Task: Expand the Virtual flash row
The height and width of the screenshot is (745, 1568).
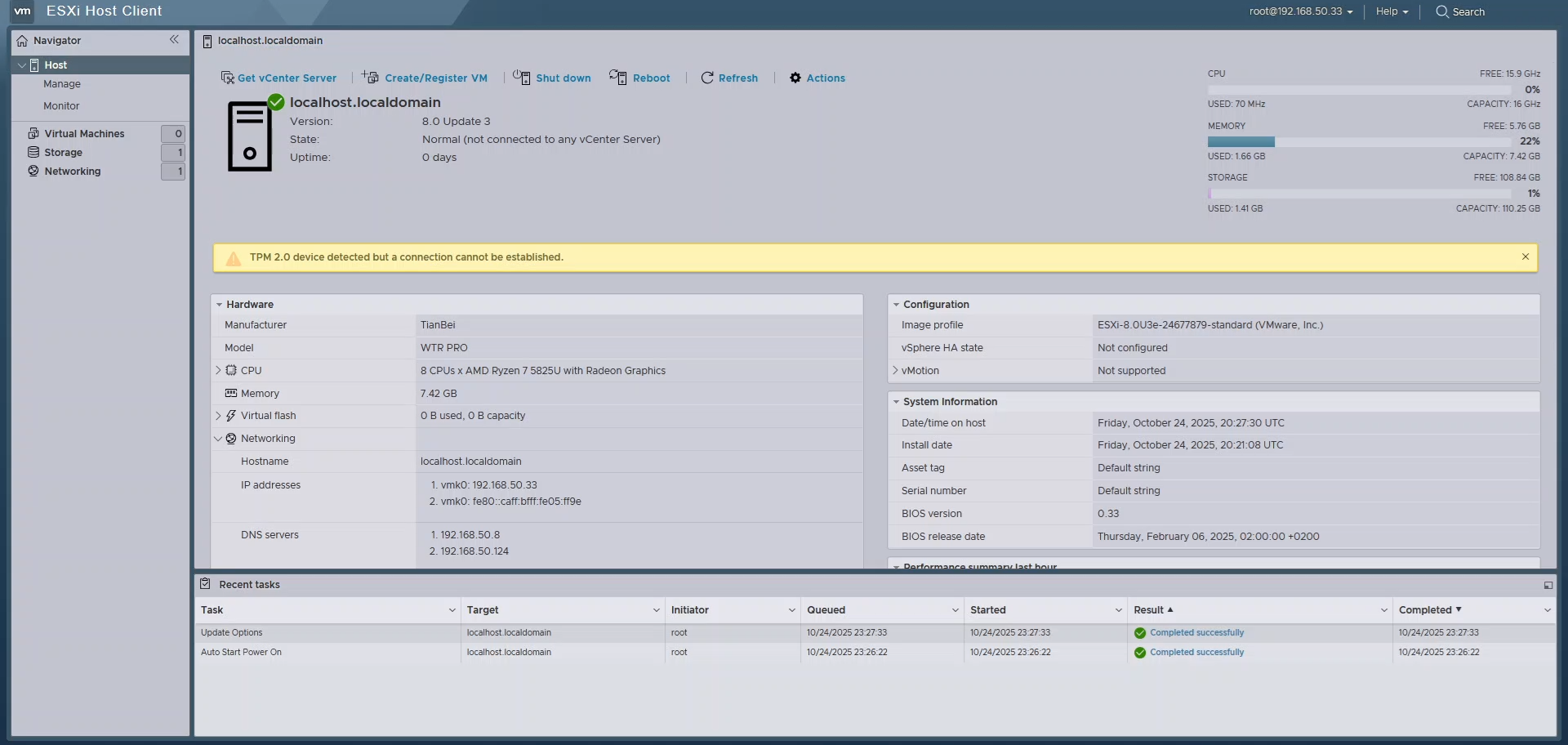Action: point(218,416)
